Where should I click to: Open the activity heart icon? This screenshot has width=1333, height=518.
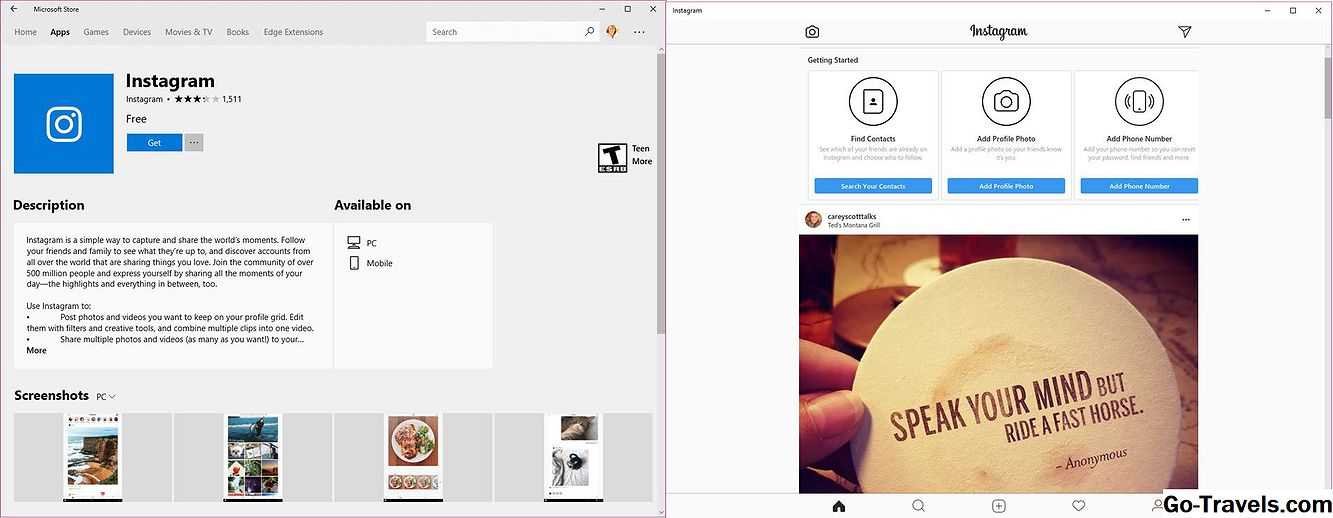(x=1078, y=506)
